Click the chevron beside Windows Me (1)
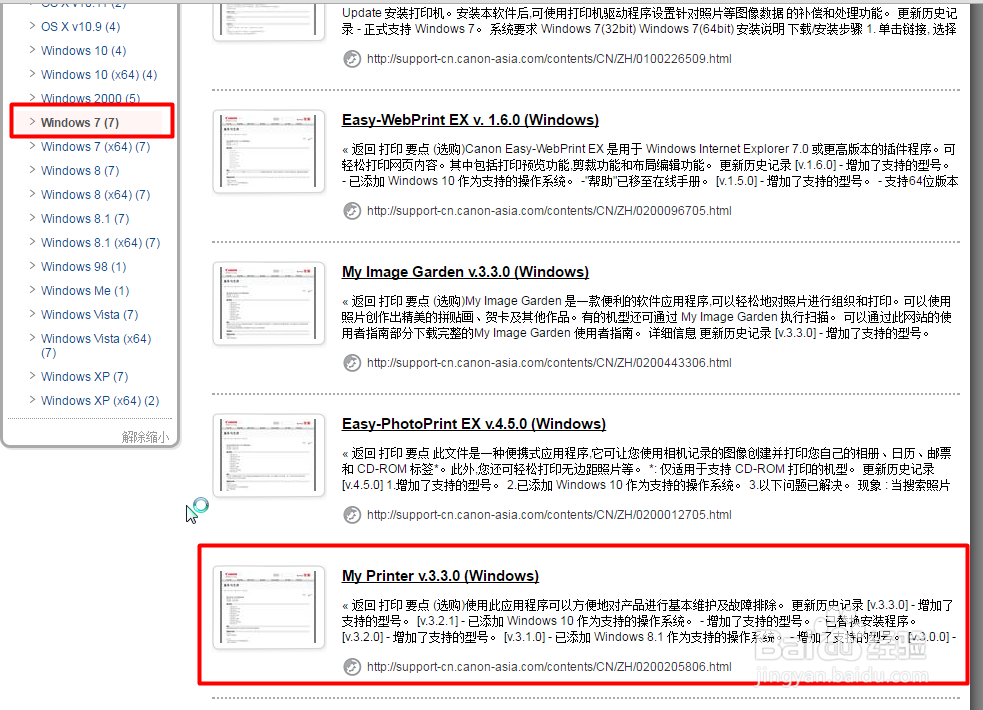Screen dimensions: 983x710 (33, 290)
